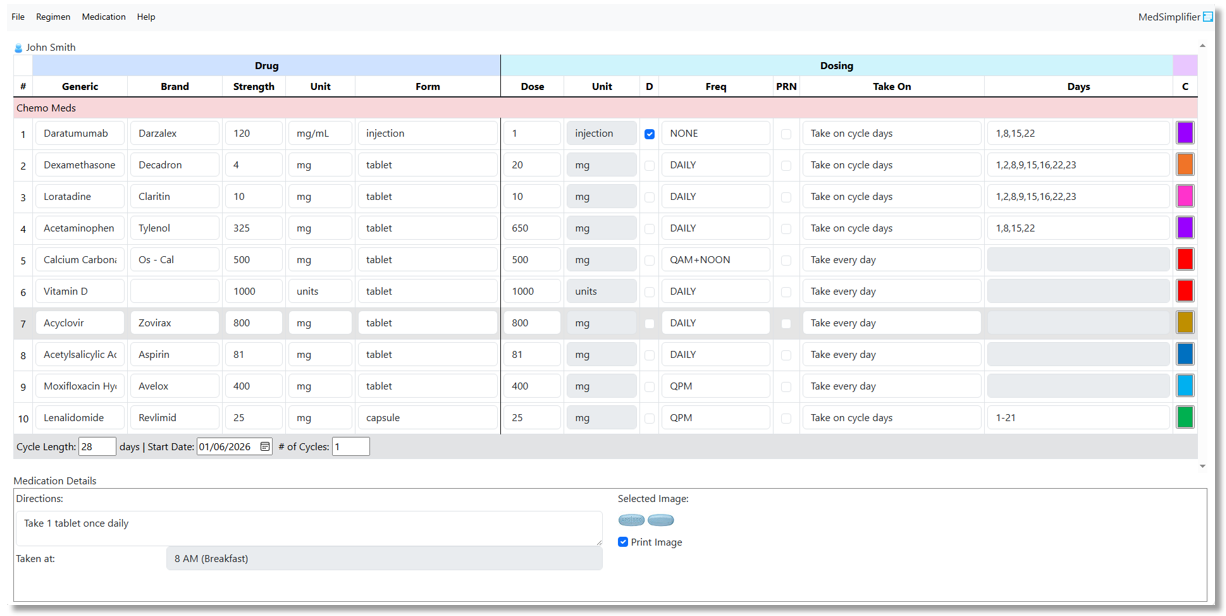Toggle the PRN checkbox for Loratadine

click(786, 197)
